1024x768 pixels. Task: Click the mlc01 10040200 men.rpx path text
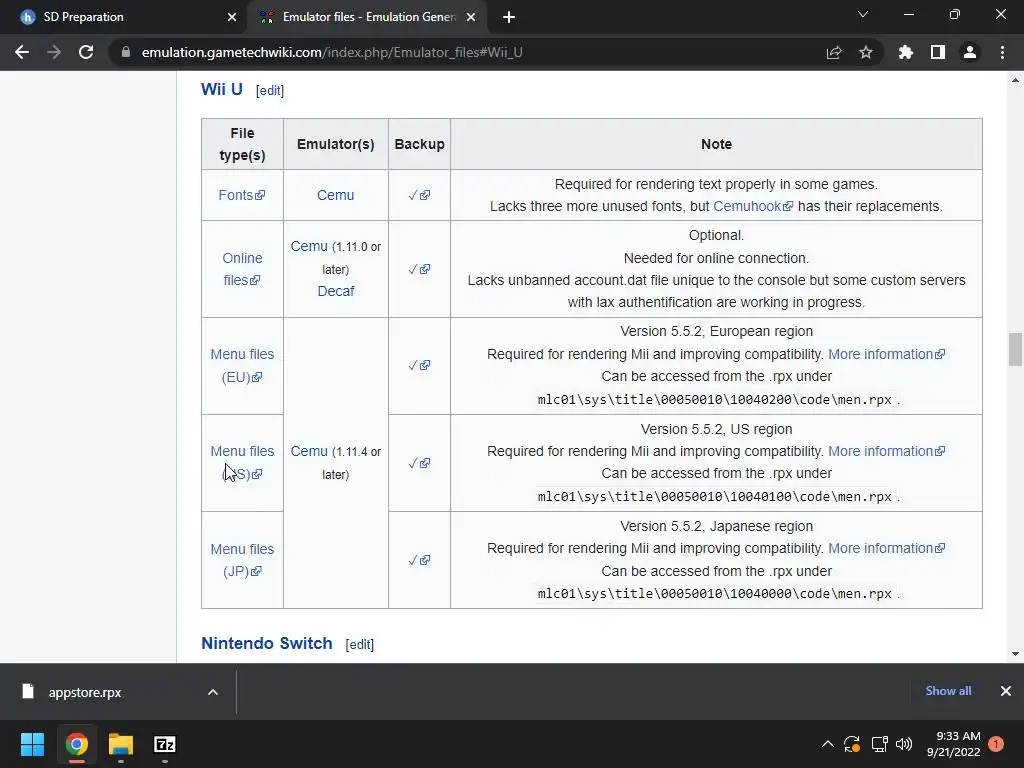(x=714, y=400)
